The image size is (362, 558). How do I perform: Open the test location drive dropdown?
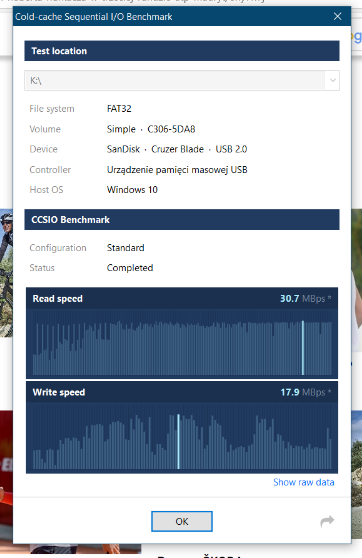pyautogui.click(x=332, y=80)
